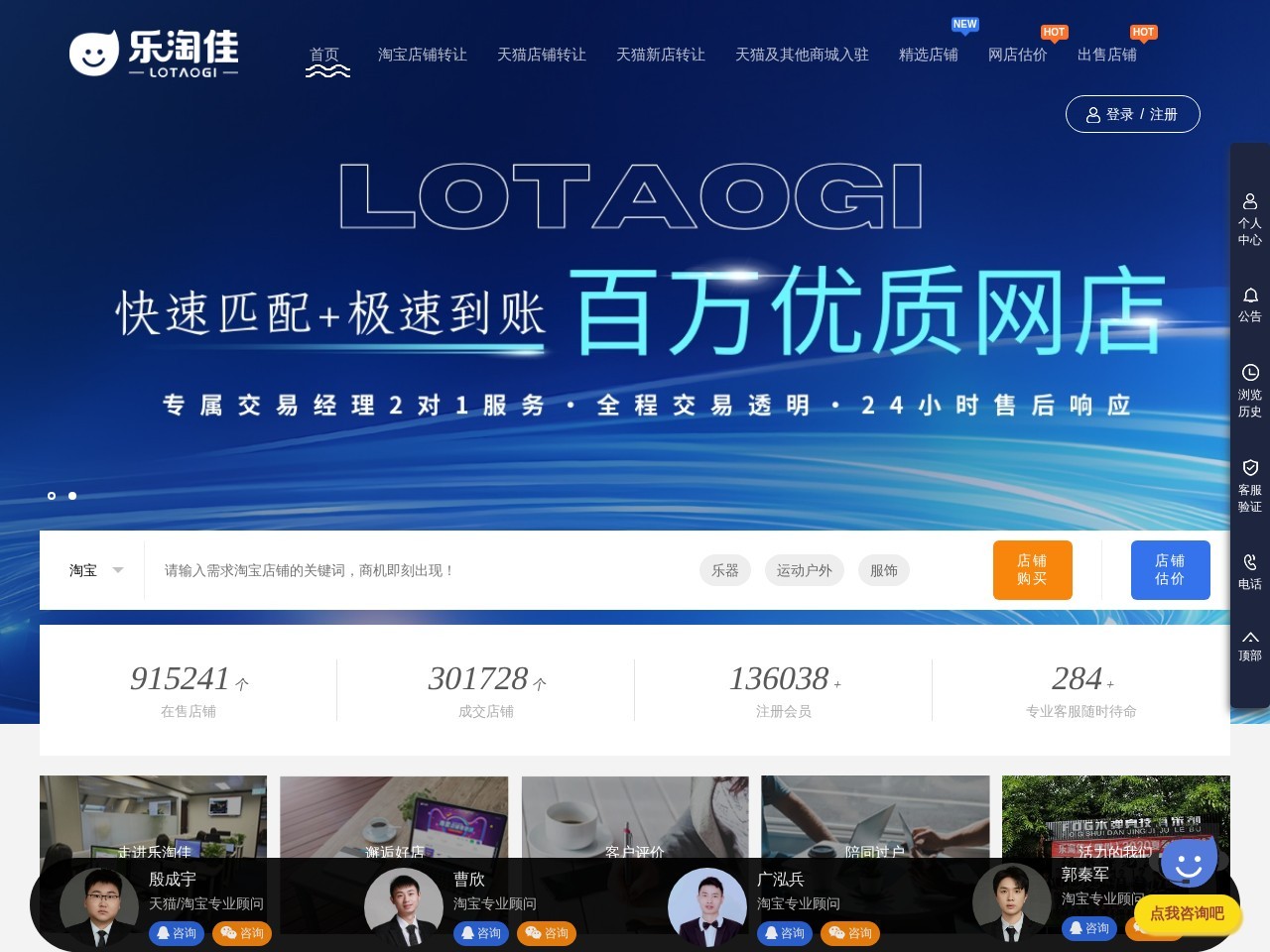Screen dimensions: 1270x952
Task: Open 精选店铺 in the navigation bar
Action: tap(929, 55)
